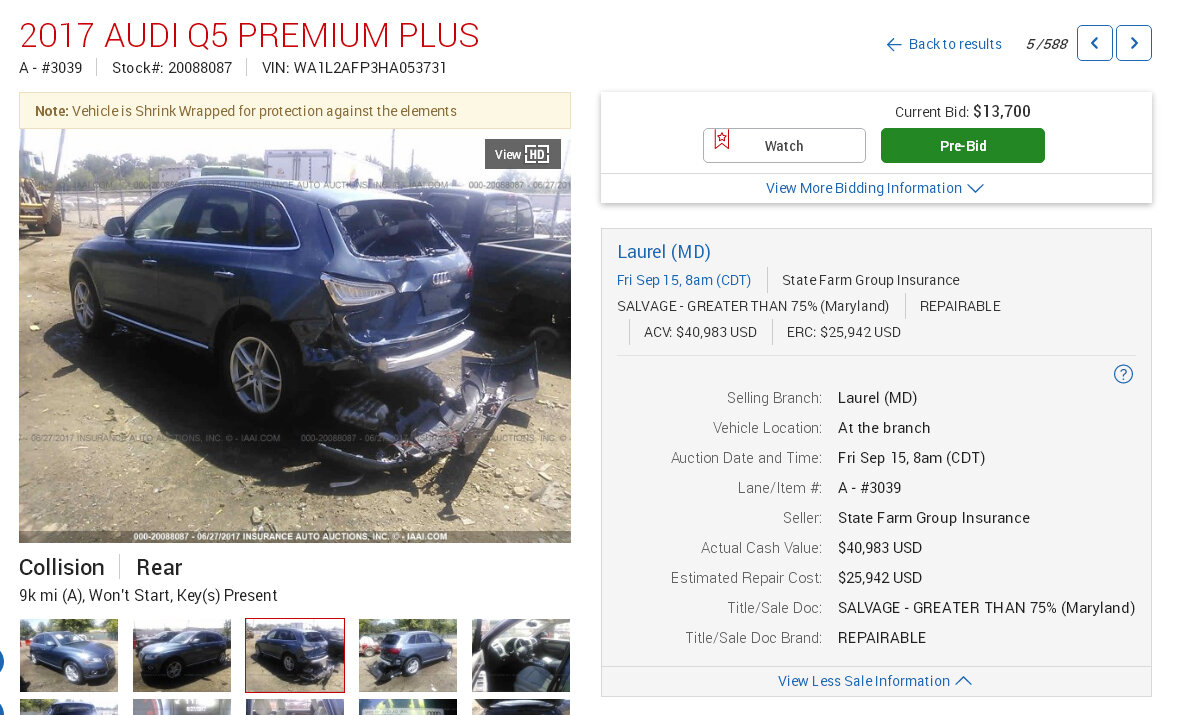Click the bookmark star icon on Watch
This screenshot has width=1181, height=715.
(722, 140)
